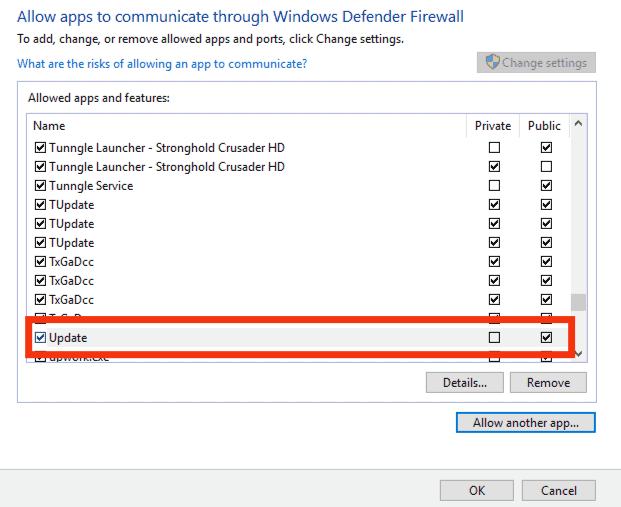Check the Private box for Update

coord(494,337)
